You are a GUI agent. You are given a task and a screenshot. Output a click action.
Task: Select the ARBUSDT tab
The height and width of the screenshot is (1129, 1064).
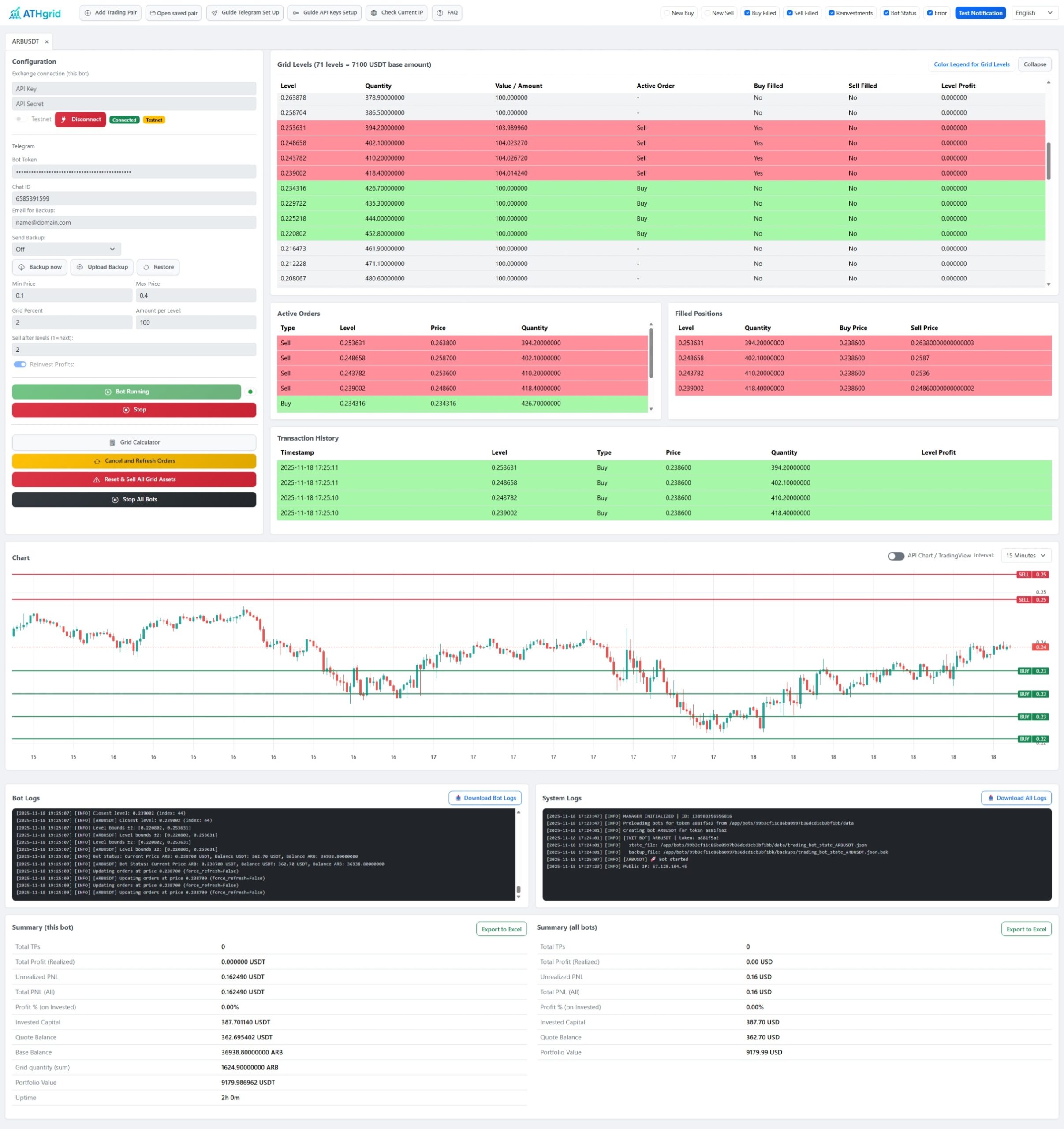click(x=26, y=41)
